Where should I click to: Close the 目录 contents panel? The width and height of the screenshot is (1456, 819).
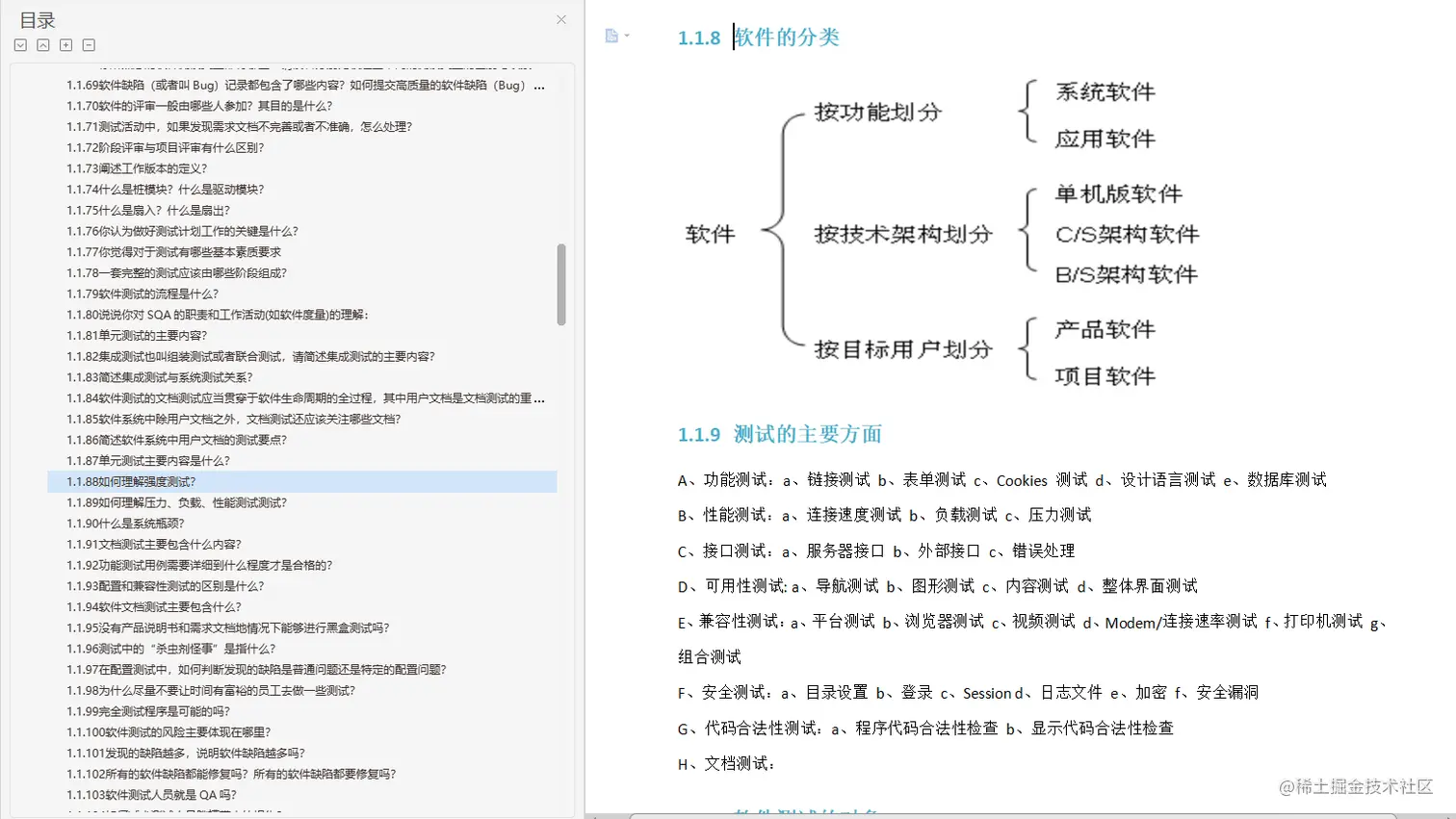[560, 19]
